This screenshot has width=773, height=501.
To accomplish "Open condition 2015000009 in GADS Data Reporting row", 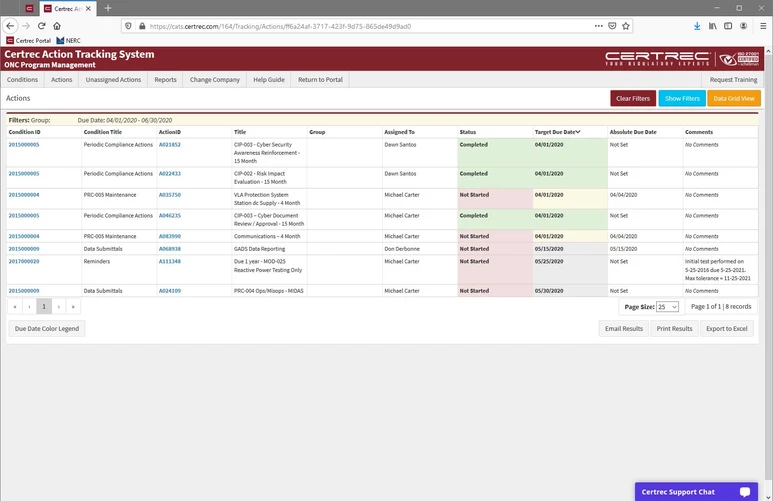I will pyautogui.click(x=24, y=249).
